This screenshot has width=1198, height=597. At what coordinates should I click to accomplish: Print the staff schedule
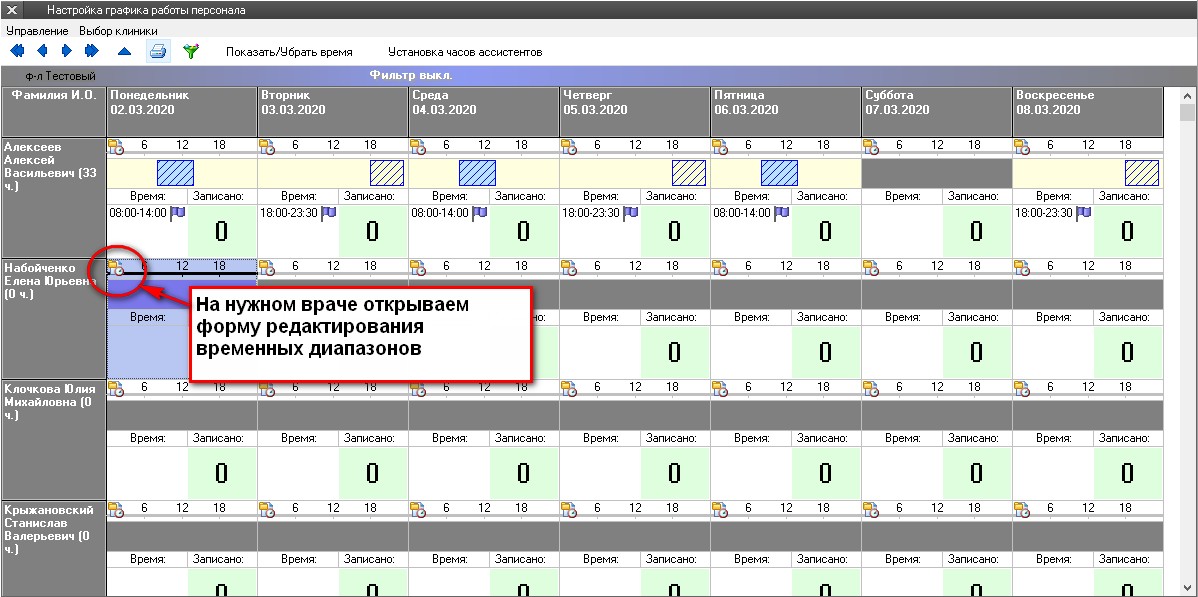(x=158, y=51)
